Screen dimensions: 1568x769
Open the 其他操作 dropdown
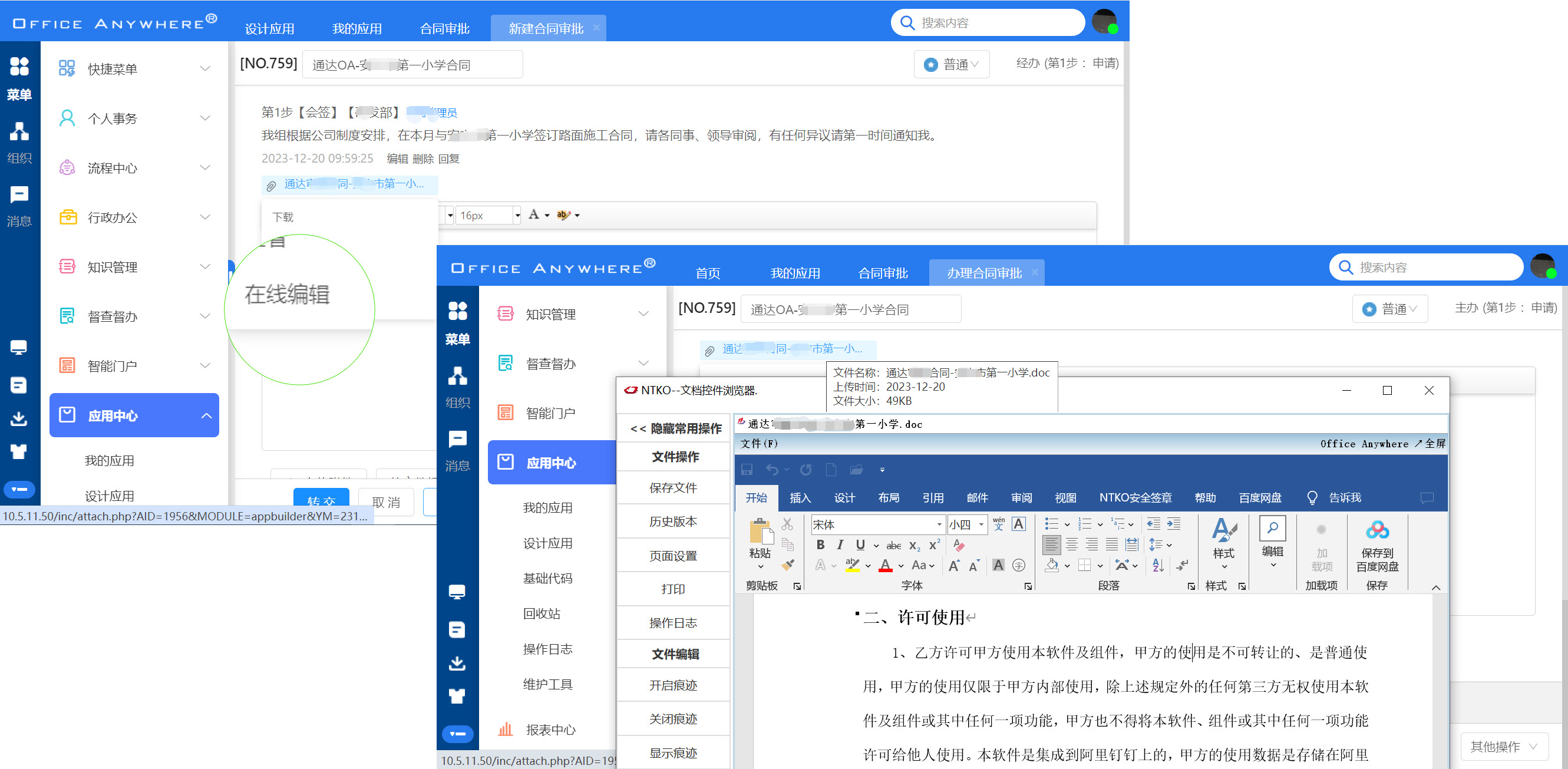pyautogui.click(x=1504, y=747)
